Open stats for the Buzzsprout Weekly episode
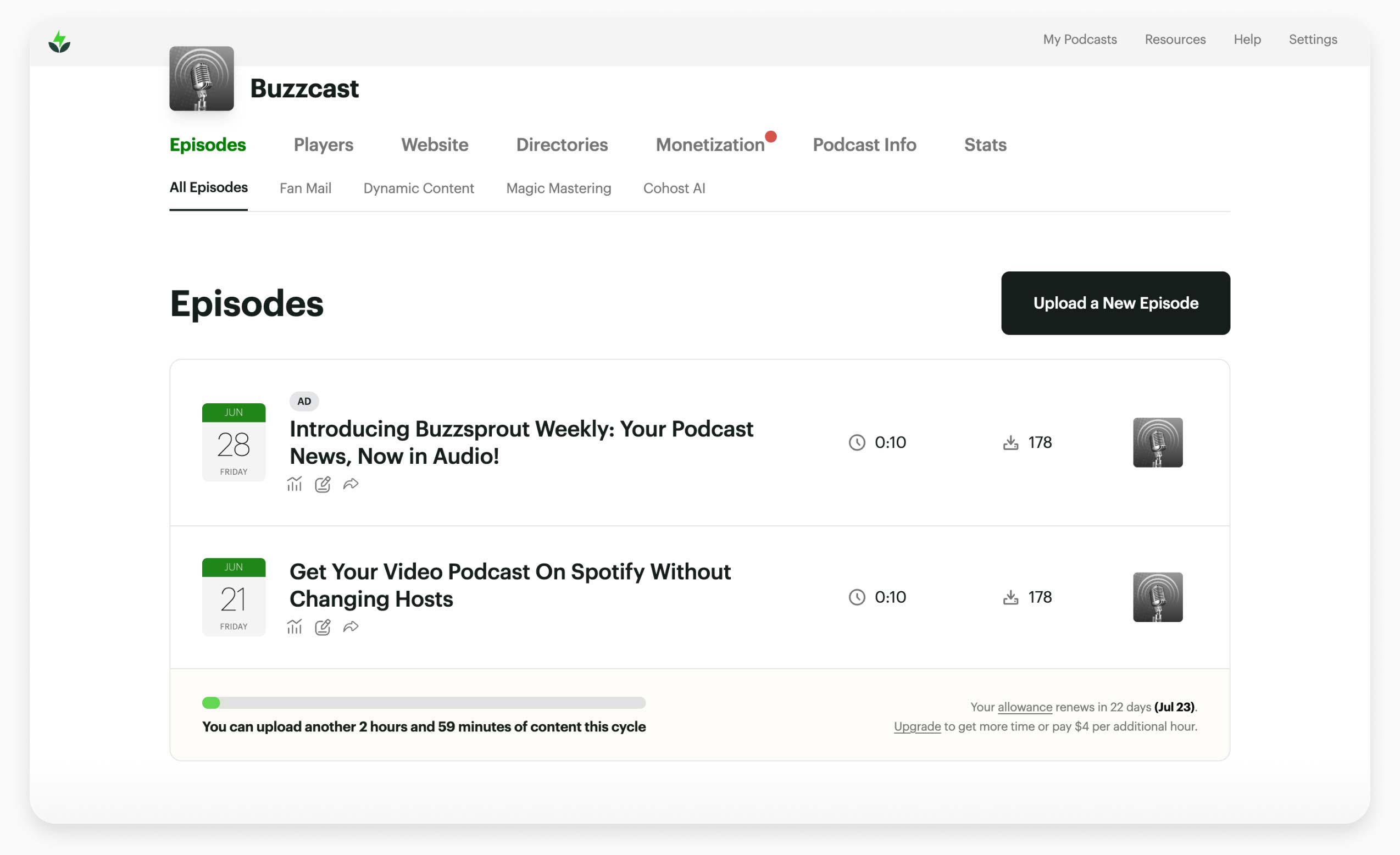 [295, 484]
